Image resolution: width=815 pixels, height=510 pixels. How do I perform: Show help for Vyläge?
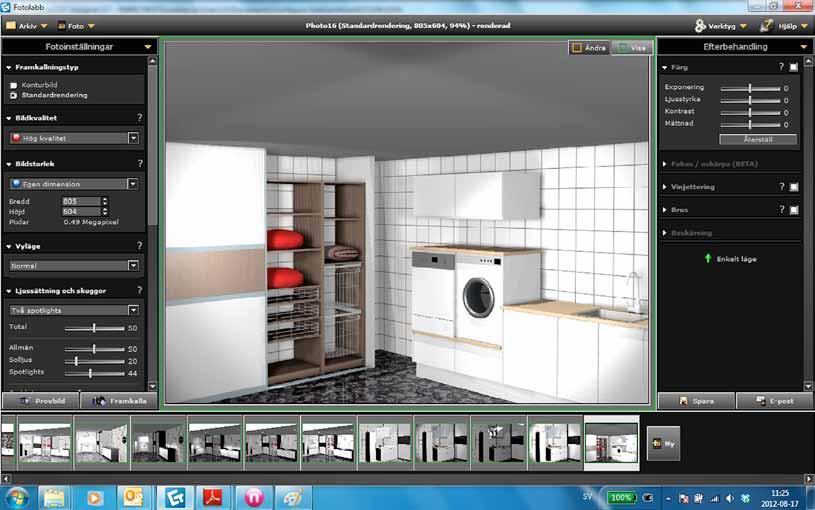click(139, 246)
